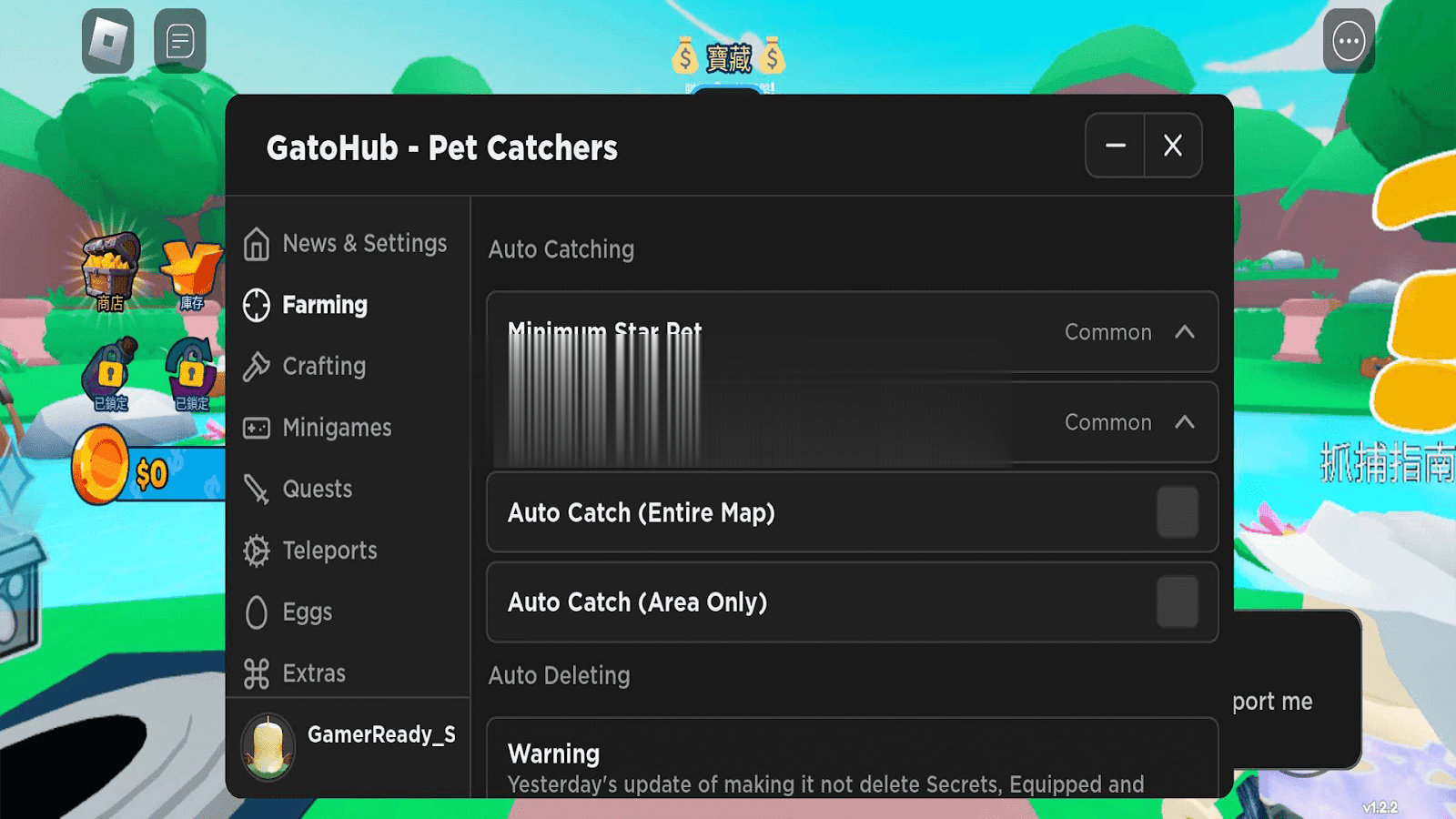The height and width of the screenshot is (819, 1456).
Task: Open the chat log icon
Action: click(x=179, y=41)
